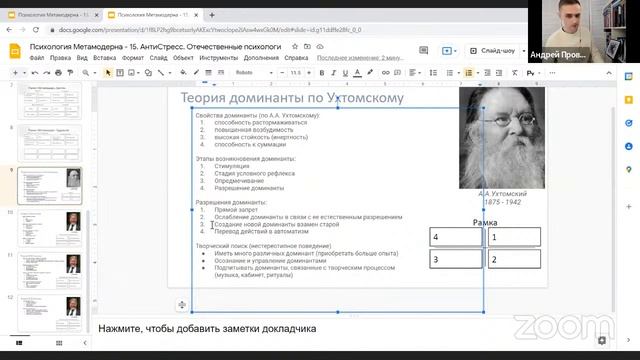Switch to grid view at bottom left
Screen dimensions: 640x360
(59, 343)
